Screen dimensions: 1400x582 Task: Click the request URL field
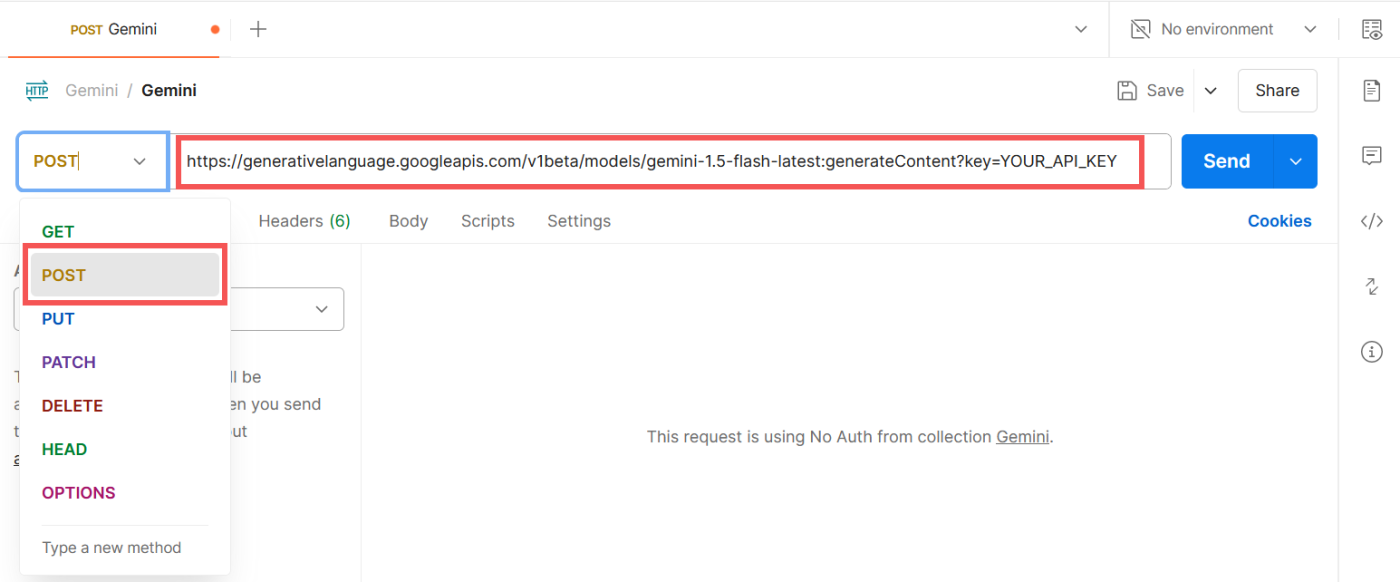coord(669,161)
